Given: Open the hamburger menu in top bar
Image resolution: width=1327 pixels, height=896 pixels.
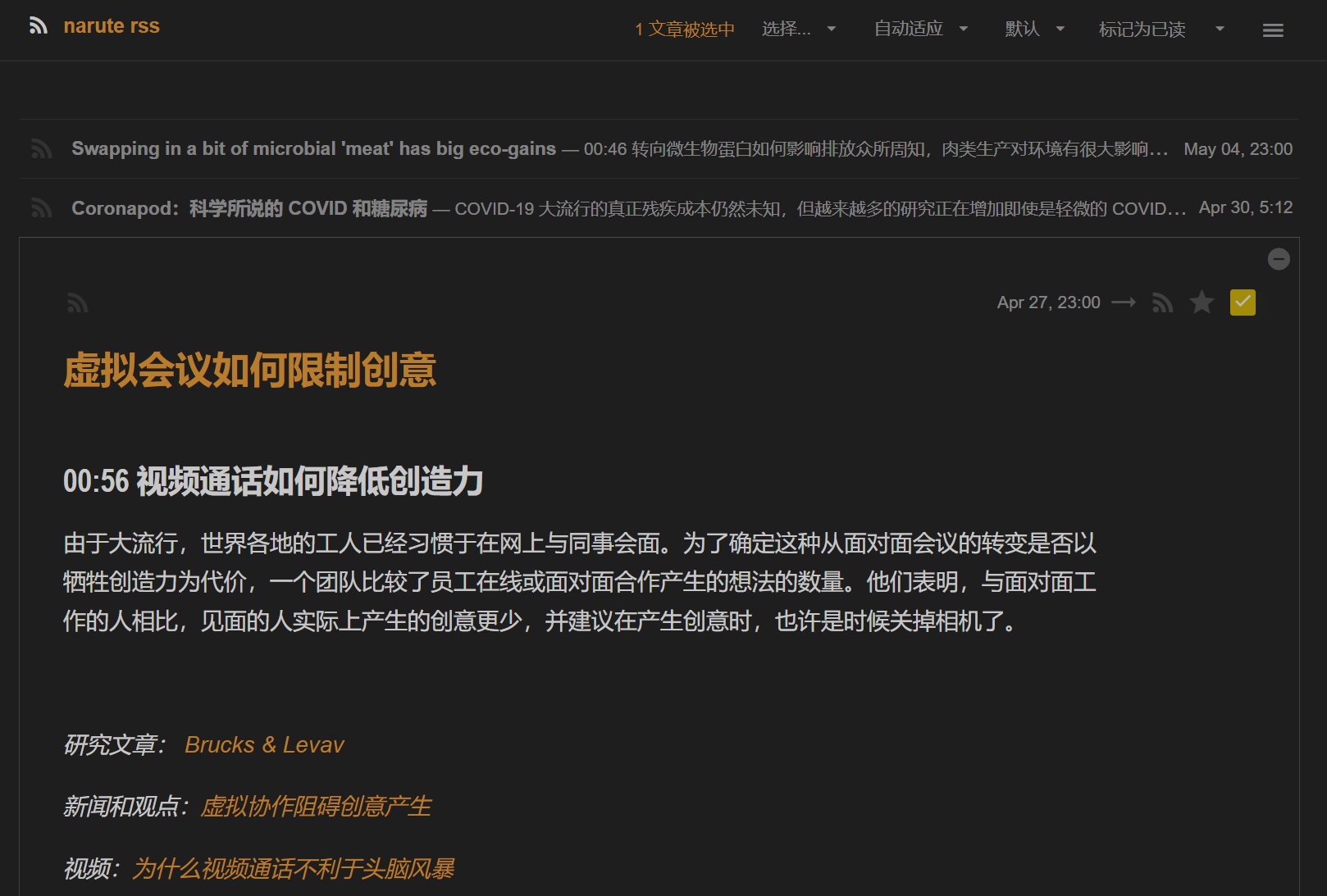Looking at the screenshot, I should point(1273,30).
